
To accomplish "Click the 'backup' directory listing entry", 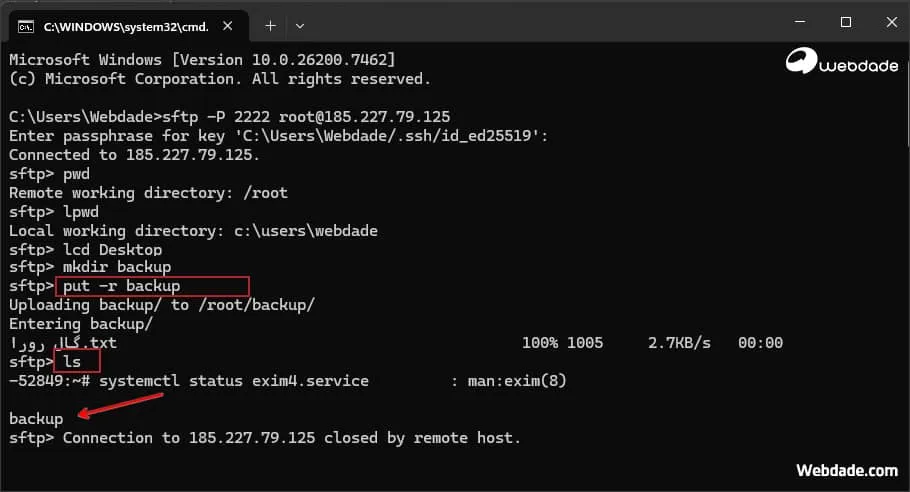I will (36, 418).
